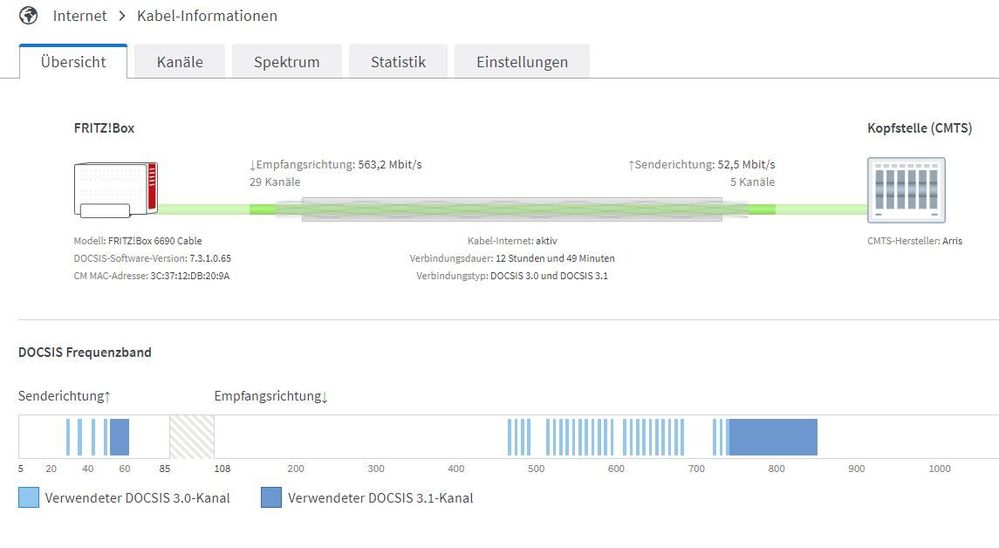
Task: Click DOCSIS-Software-Version 7.3.1.0.65
Action: (x=152, y=259)
